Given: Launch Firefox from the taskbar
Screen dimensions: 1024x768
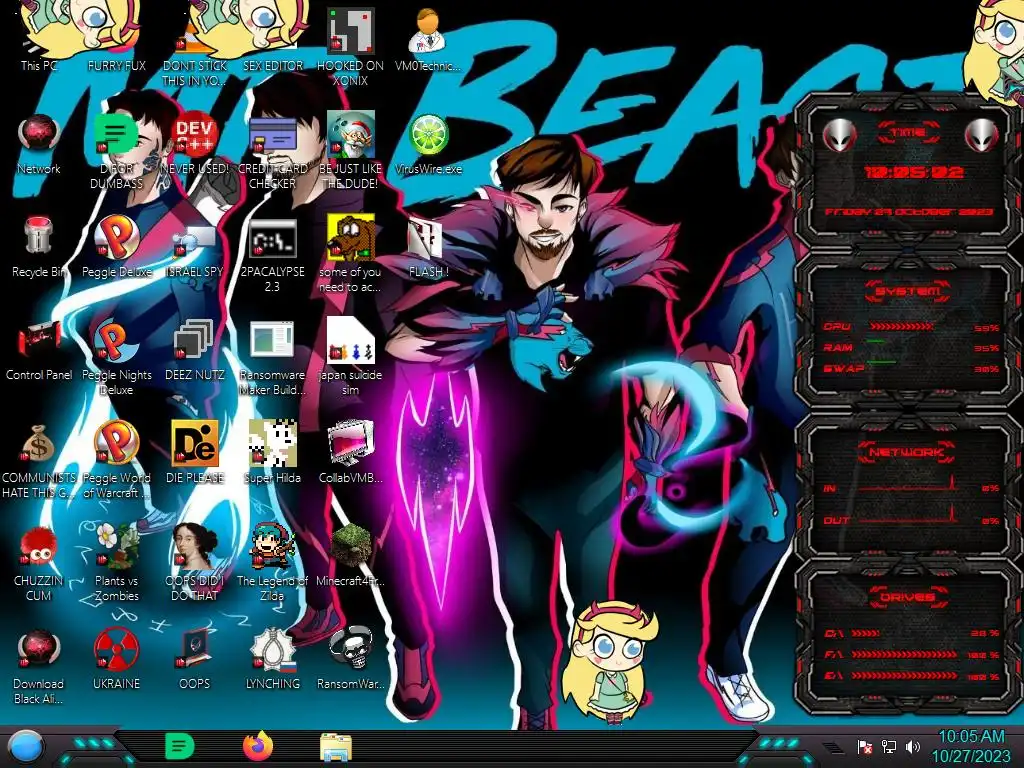Looking at the screenshot, I should click(258, 746).
